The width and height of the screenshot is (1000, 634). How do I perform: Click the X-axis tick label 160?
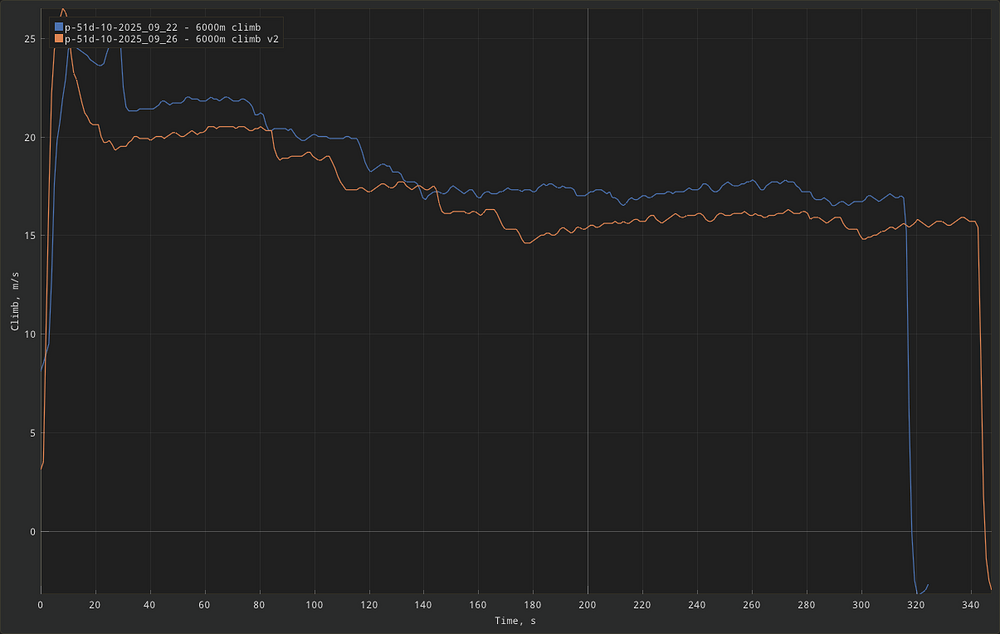[478, 605]
